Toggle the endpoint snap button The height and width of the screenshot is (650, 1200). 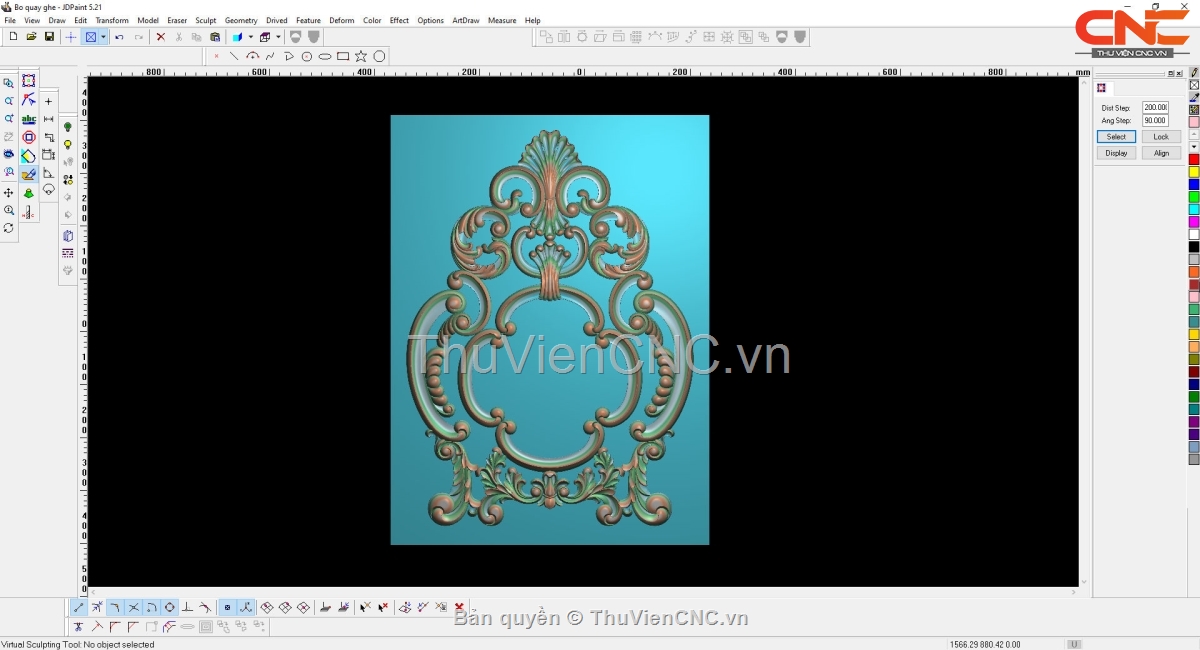(79, 607)
